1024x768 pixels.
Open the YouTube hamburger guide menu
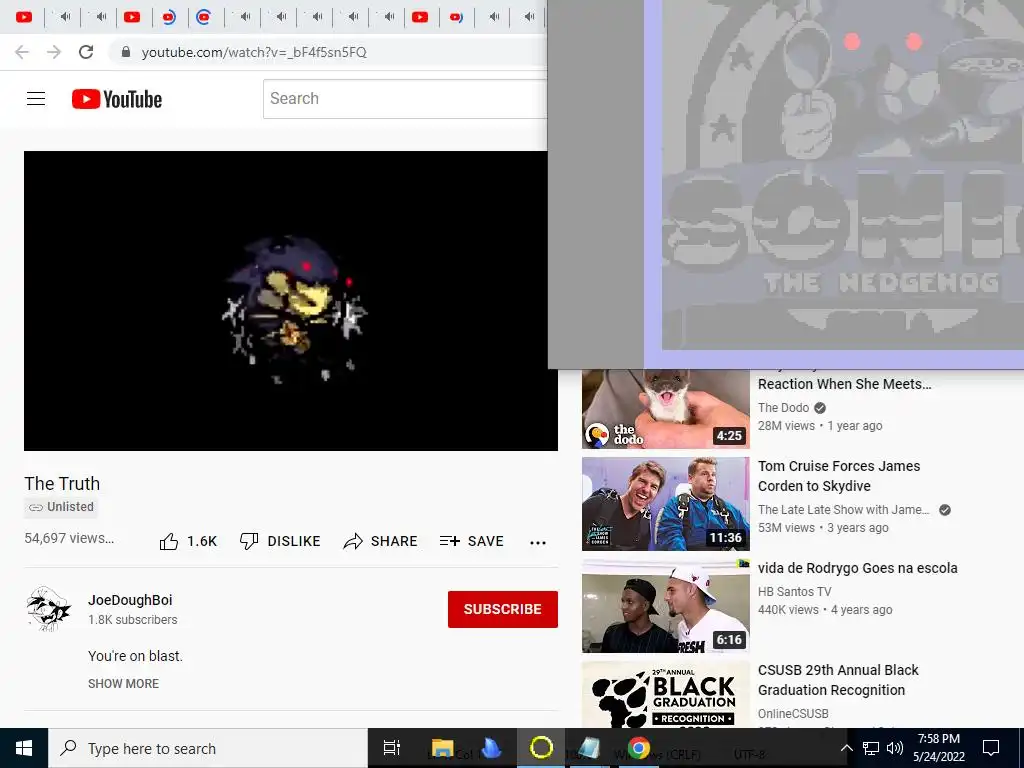(x=36, y=99)
